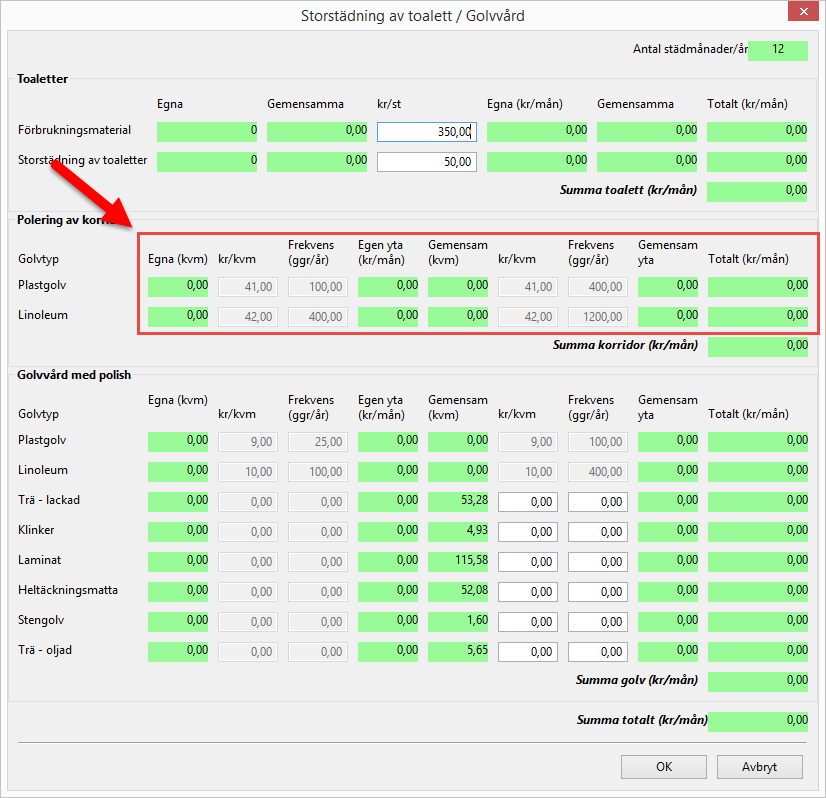Viewport: 826px width, 798px height.
Task: Click the Summa toalett total field
Action: click(757, 191)
